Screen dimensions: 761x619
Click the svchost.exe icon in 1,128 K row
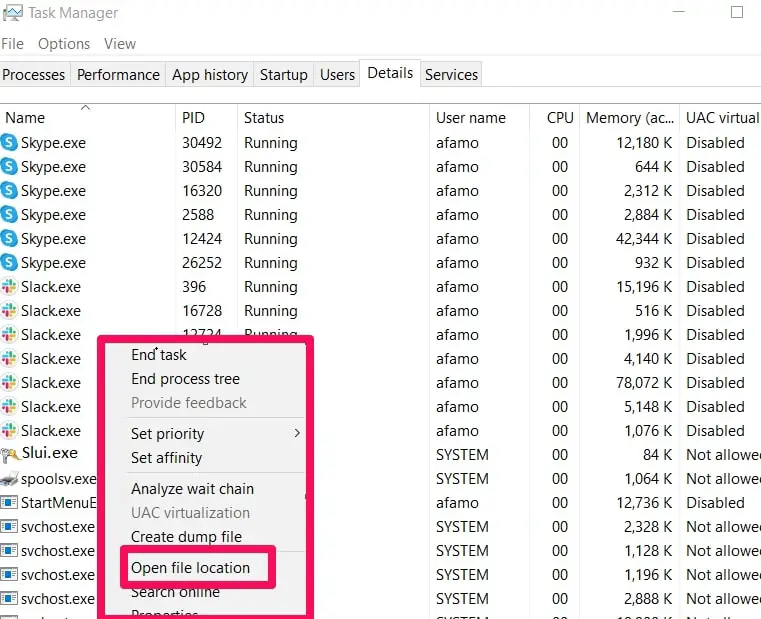(x=9, y=551)
